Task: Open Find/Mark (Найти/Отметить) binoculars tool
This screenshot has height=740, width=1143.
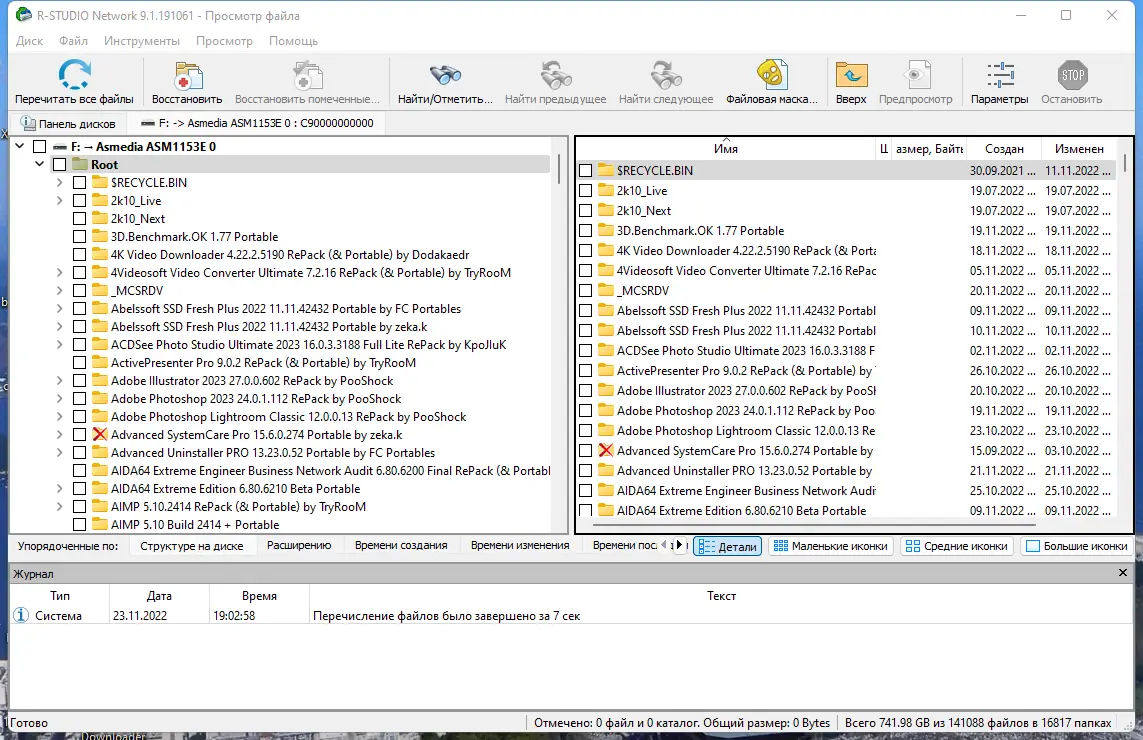Action: (445, 75)
